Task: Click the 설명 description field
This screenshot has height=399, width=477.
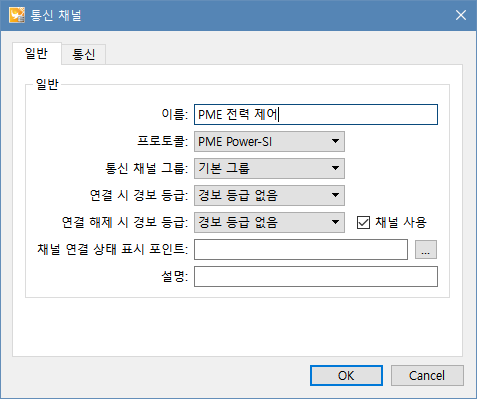Action: pos(316,276)
